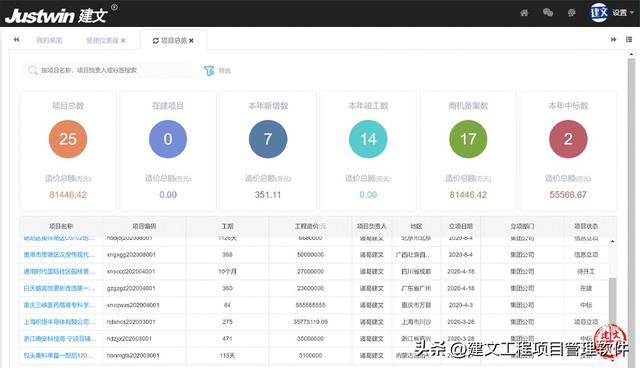Click the 81446.42 total under 项目总数
The image size is (640, 368).
pos(68,195)
